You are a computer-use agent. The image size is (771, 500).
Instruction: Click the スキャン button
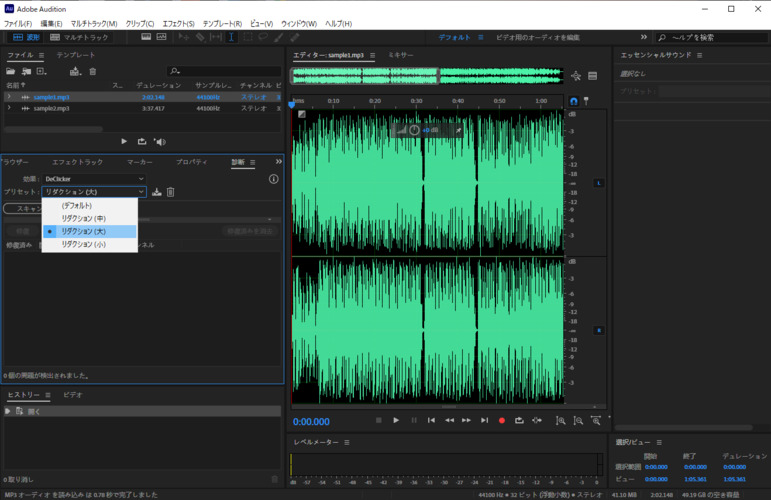[24, 209]
